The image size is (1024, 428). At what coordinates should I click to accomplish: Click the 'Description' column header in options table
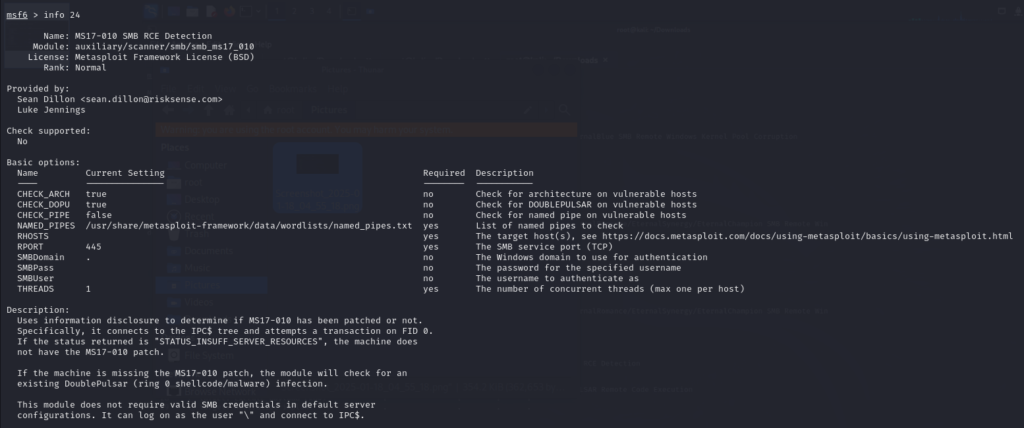(x=504, y=173)
